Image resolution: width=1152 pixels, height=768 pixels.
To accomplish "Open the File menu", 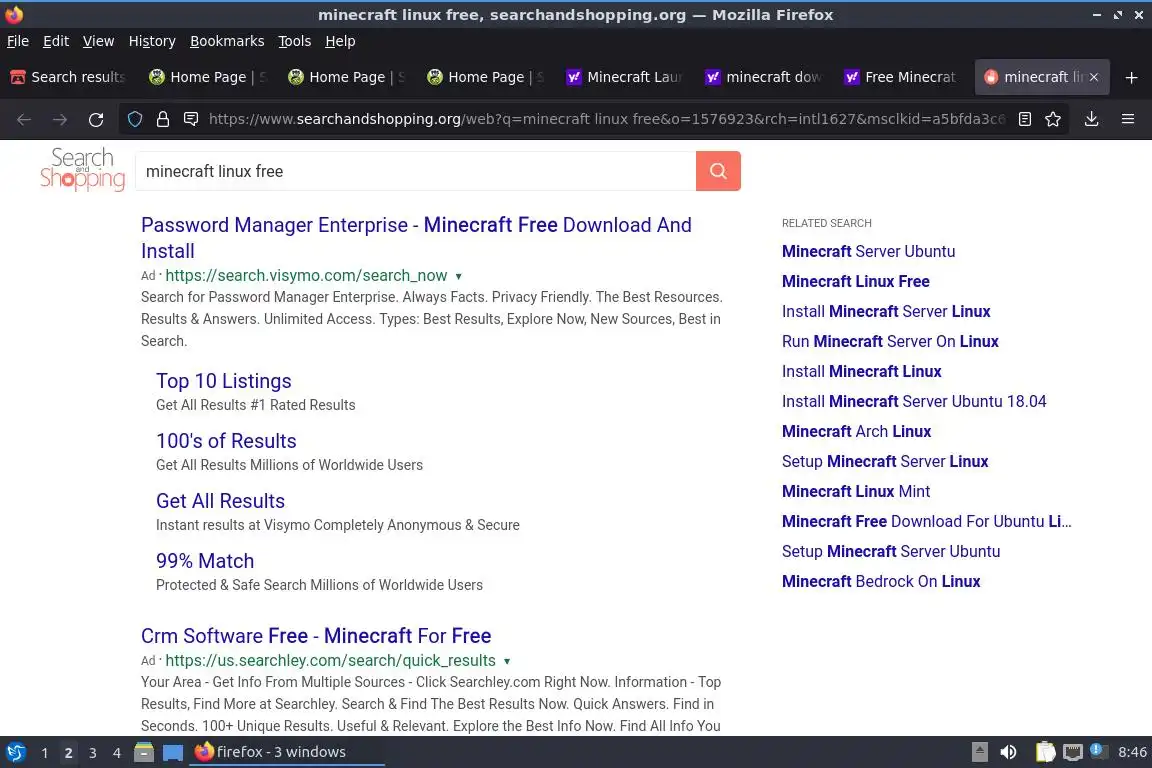I will coord(18,41).
